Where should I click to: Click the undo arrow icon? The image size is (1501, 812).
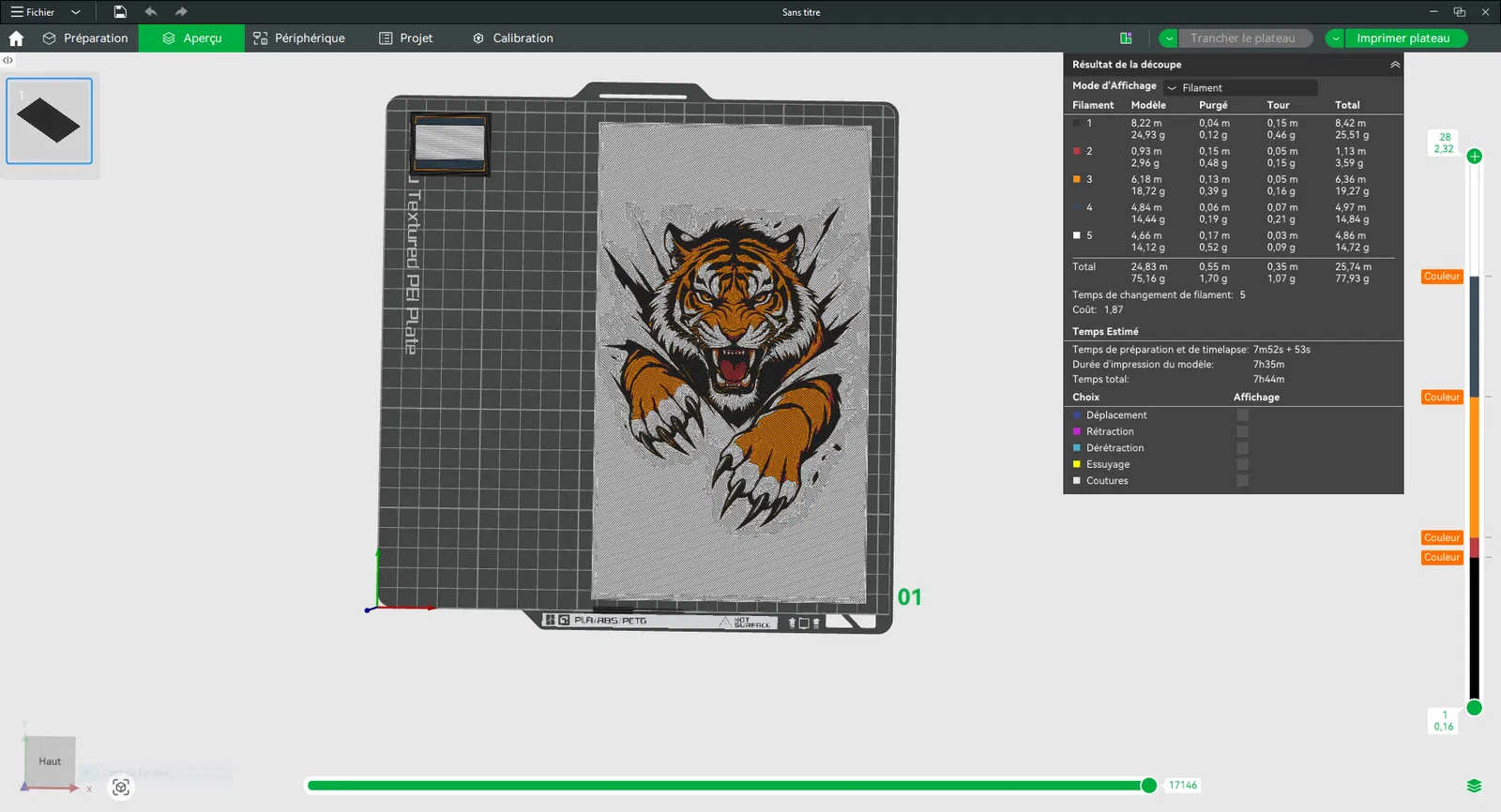click(x=151, y=12)
